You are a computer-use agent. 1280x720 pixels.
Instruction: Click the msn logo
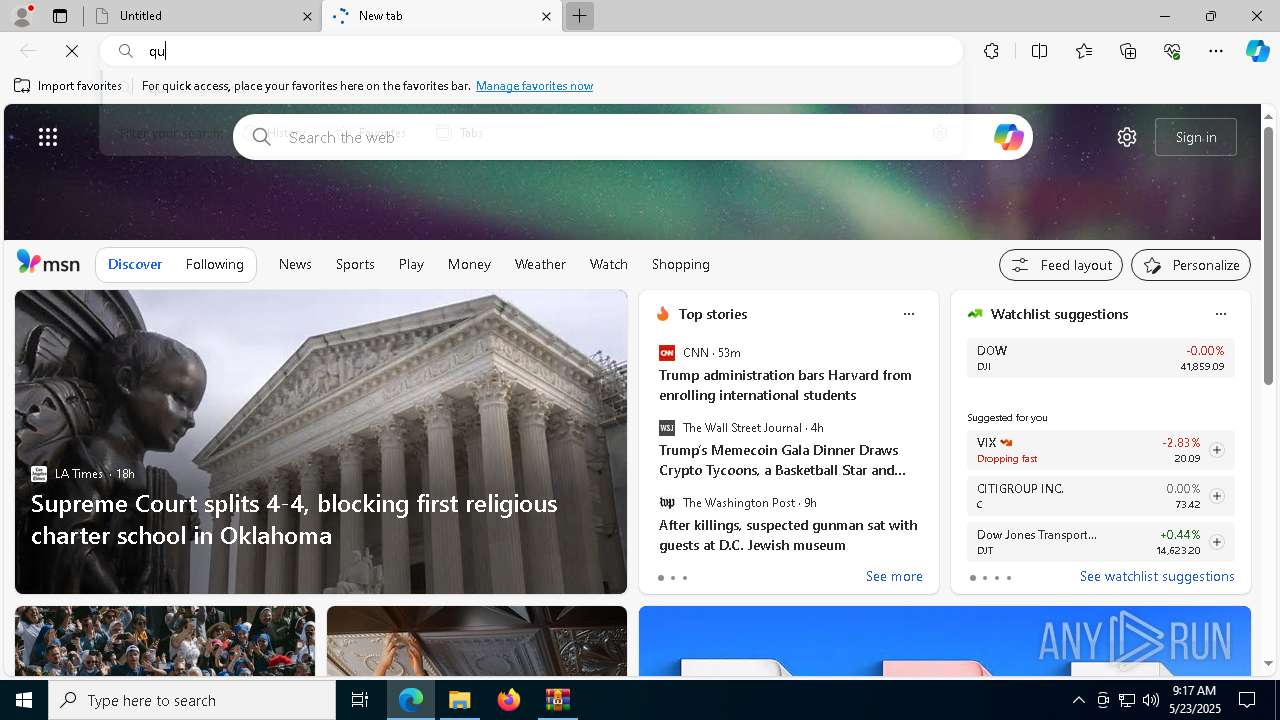(48, 263)
